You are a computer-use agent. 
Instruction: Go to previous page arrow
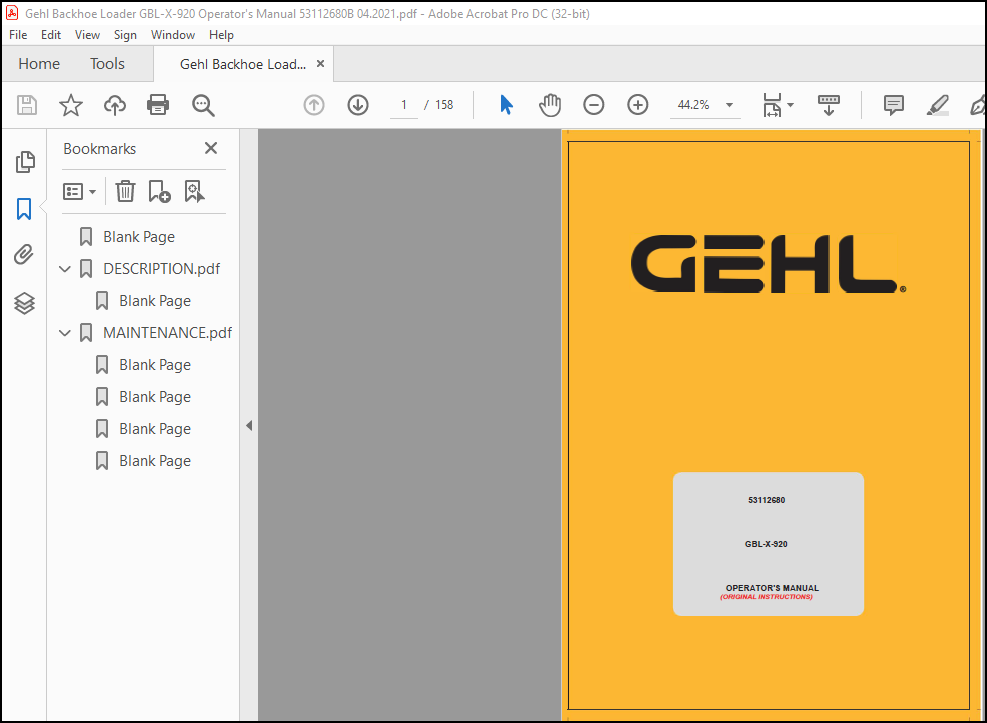pyautogui.click(x=314, y=105)
